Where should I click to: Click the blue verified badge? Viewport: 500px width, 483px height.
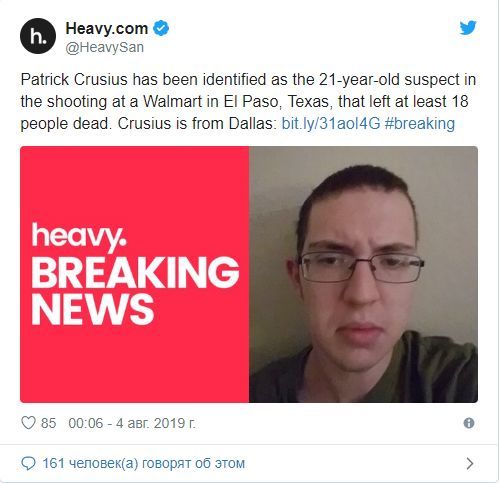161,28
